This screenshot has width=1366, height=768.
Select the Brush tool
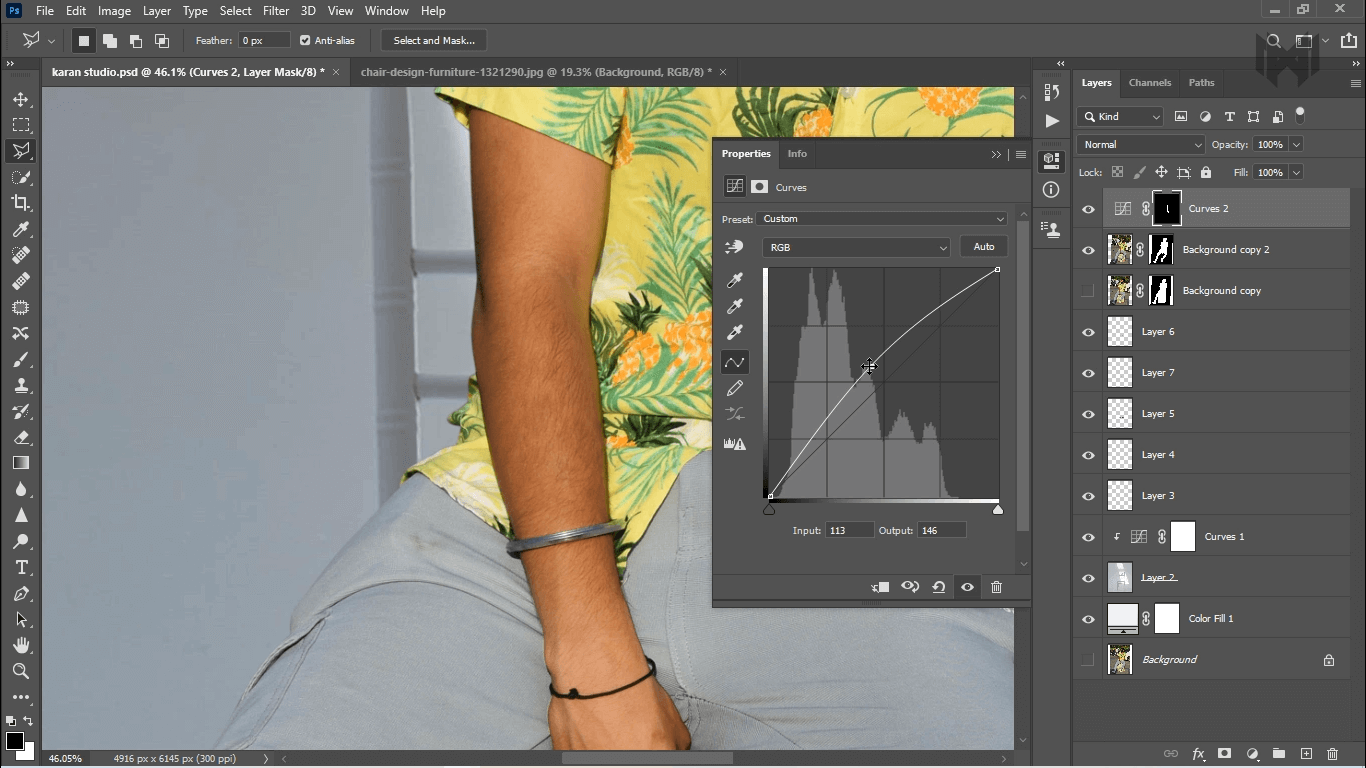point(21,359)
